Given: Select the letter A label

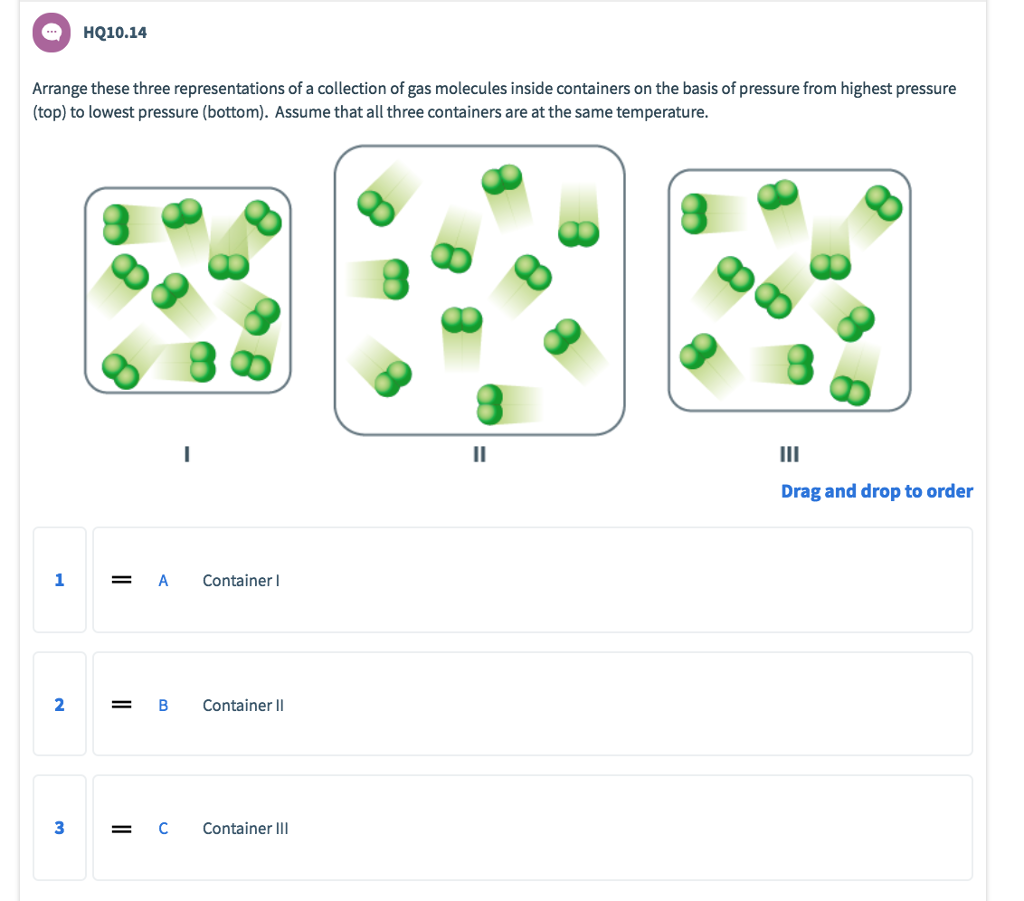Looking at the screenshot, I should pyautogui.click(x=163, y=580).
